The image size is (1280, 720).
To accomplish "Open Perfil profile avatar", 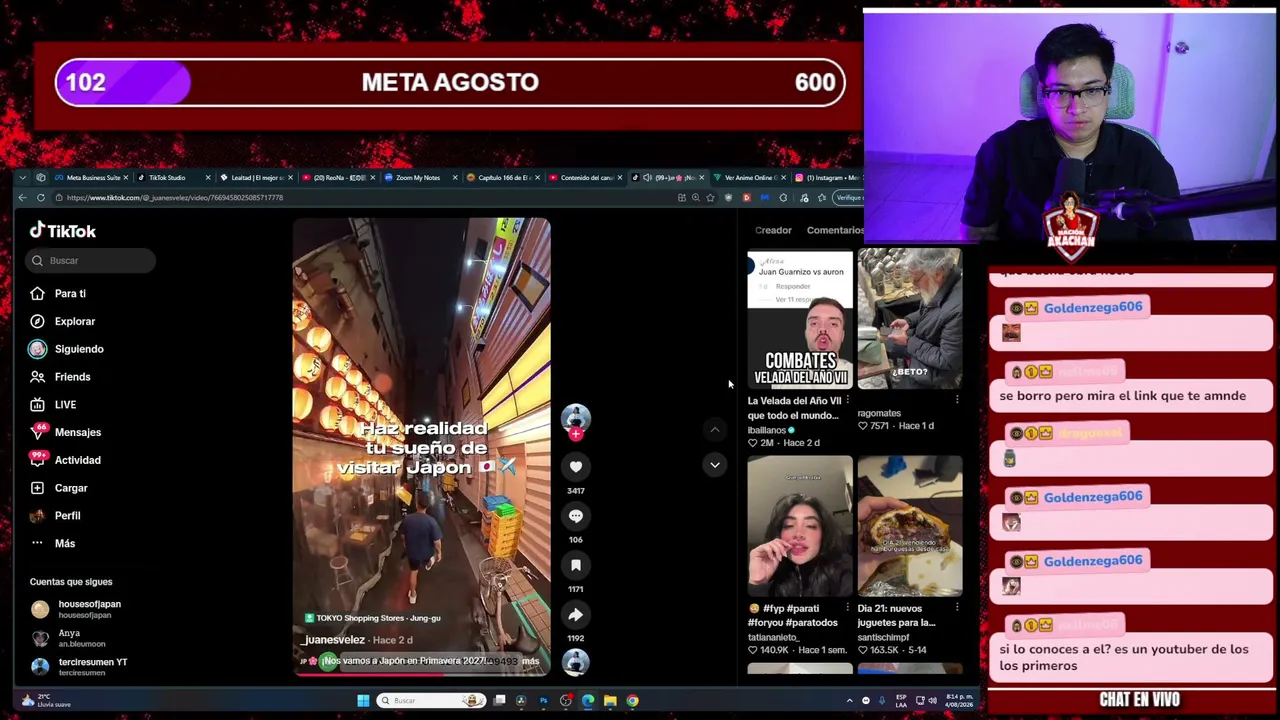I will pyautogui.click(x=37, y=516).
